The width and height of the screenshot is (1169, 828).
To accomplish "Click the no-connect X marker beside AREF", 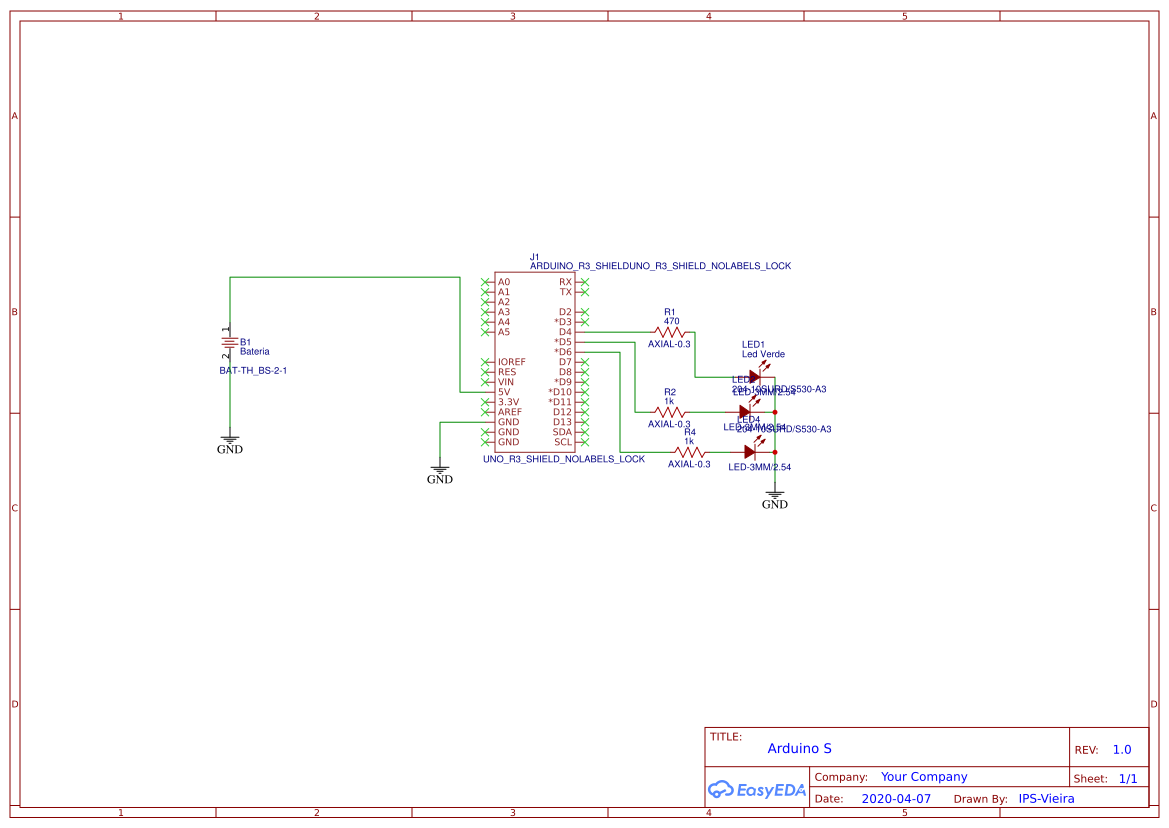I will pyautogui.click(x=486, y=412).
